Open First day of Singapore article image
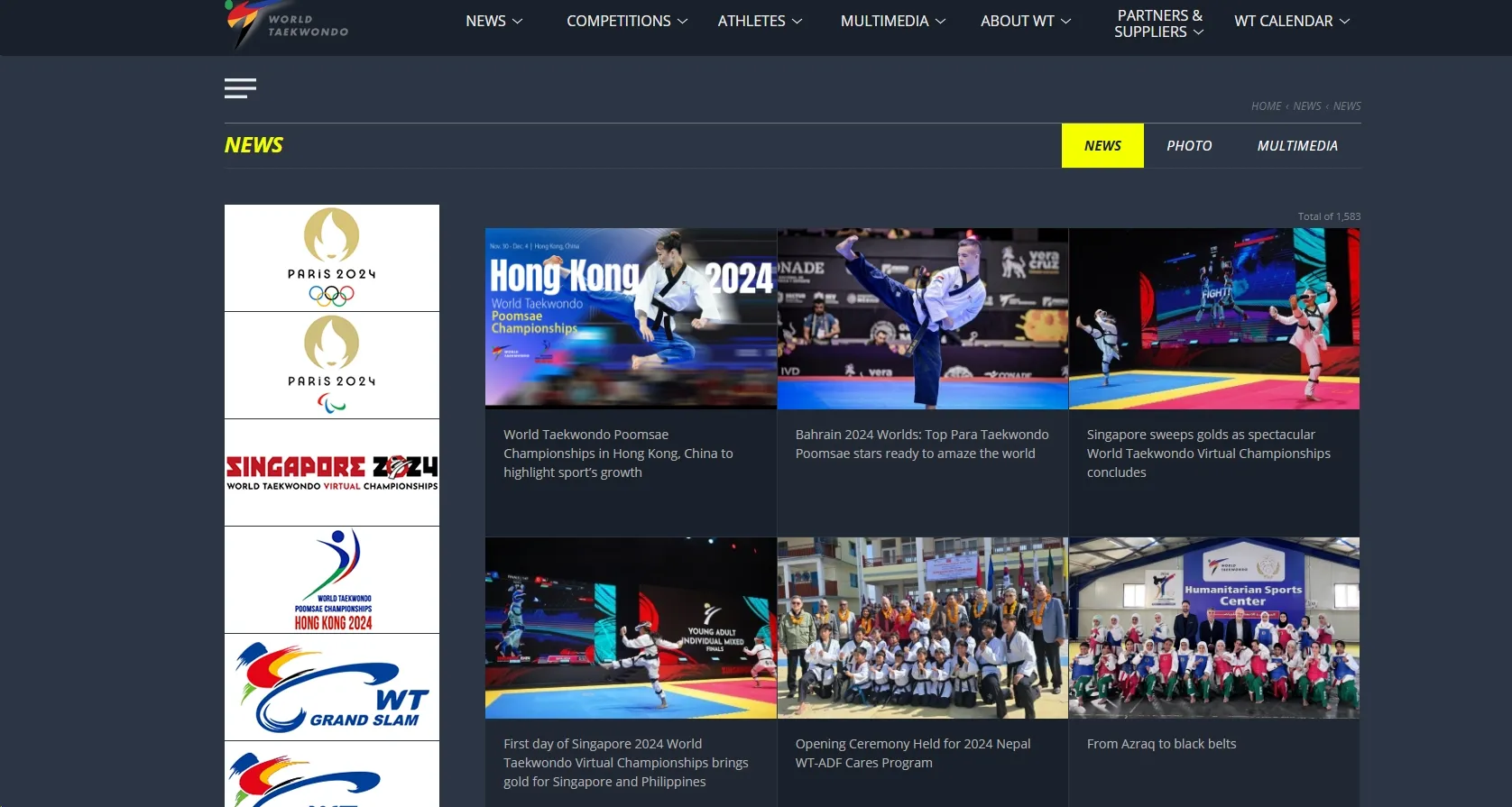The height and width of the screenshot is (807, 1512). tap(631, 628)
